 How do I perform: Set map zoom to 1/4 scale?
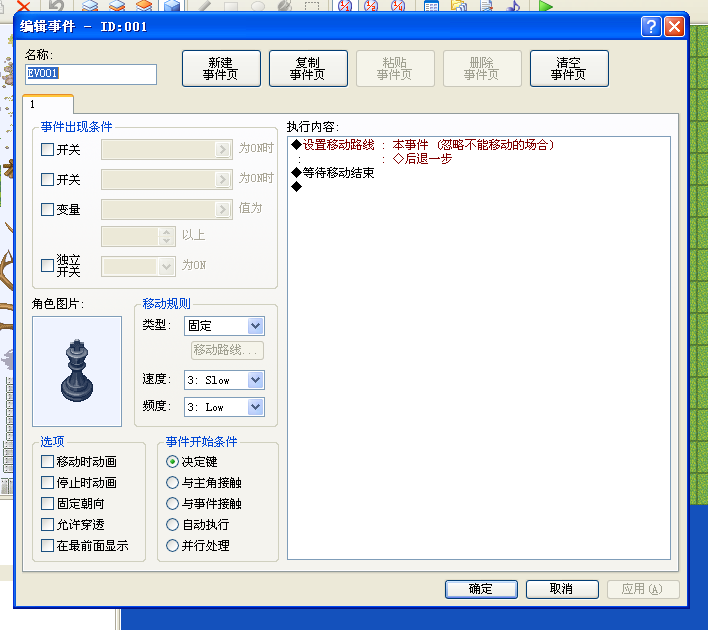coord(398,6)
